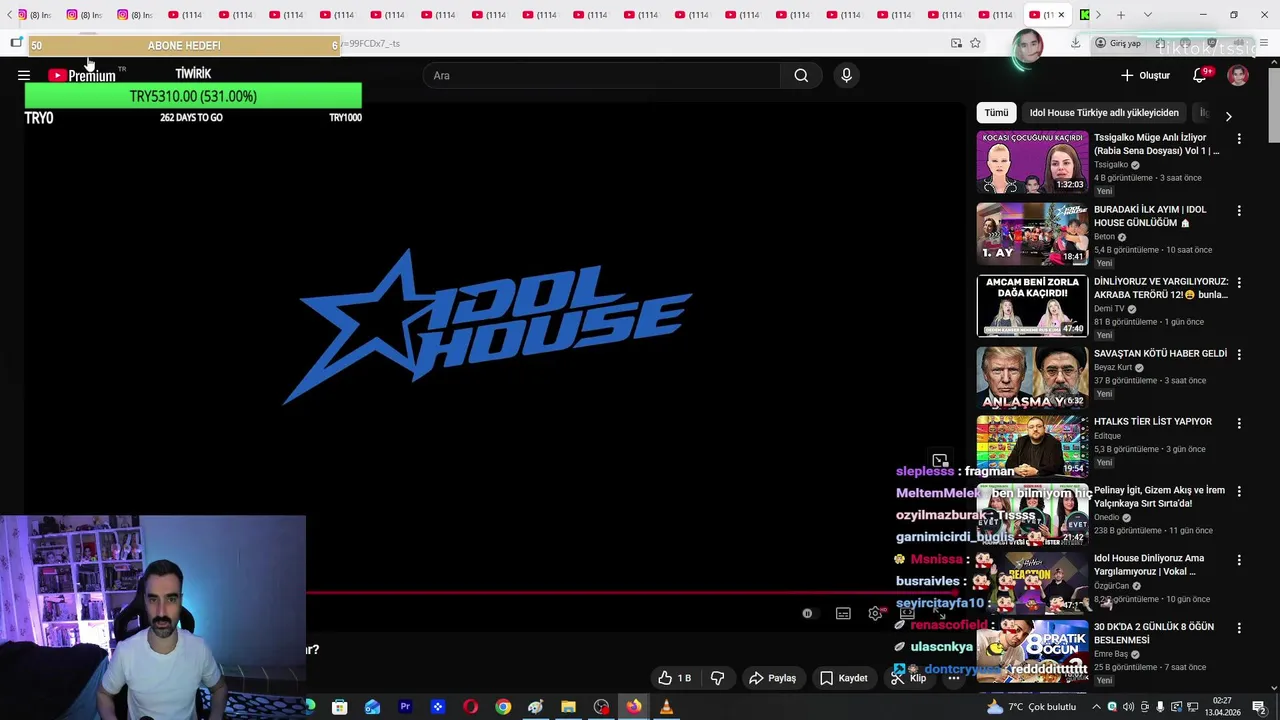
Task: Open player settings gear icon
Action: 875,613
